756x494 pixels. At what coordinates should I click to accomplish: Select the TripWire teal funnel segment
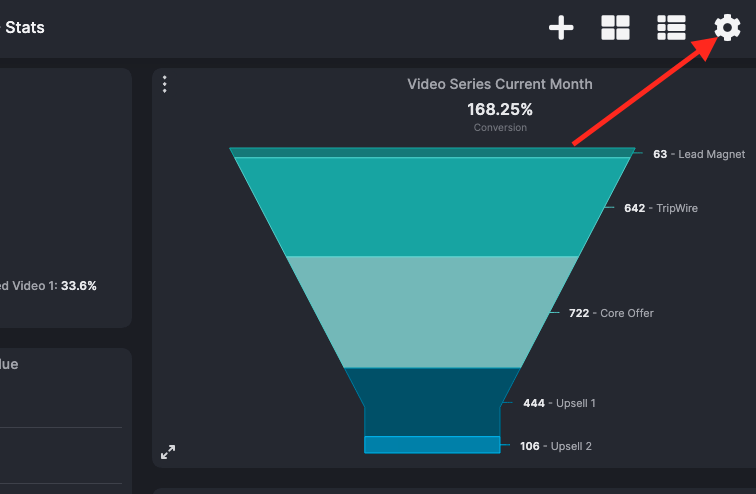tap(432, 207)
